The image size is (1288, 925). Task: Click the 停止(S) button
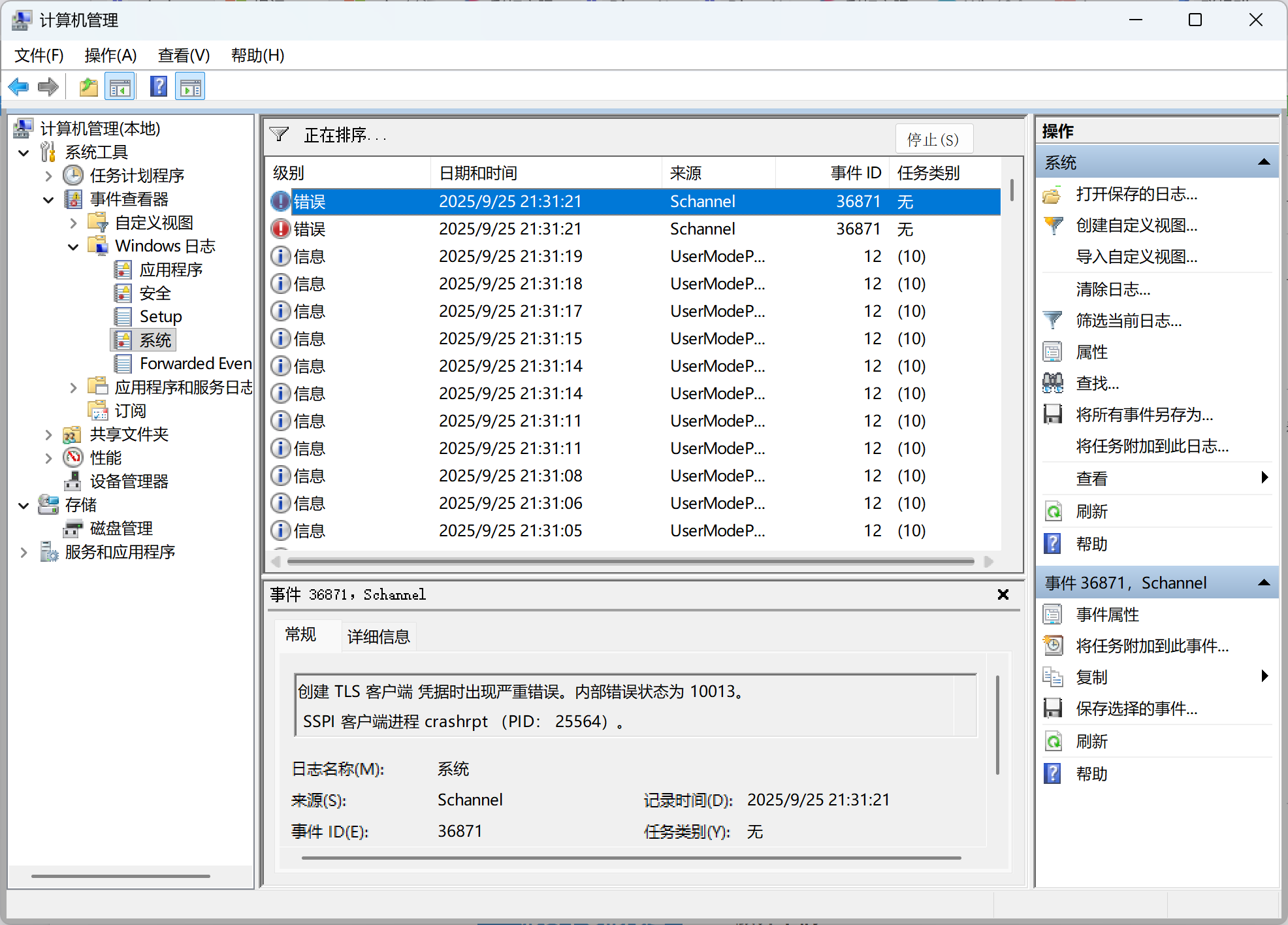pos(933,139)
